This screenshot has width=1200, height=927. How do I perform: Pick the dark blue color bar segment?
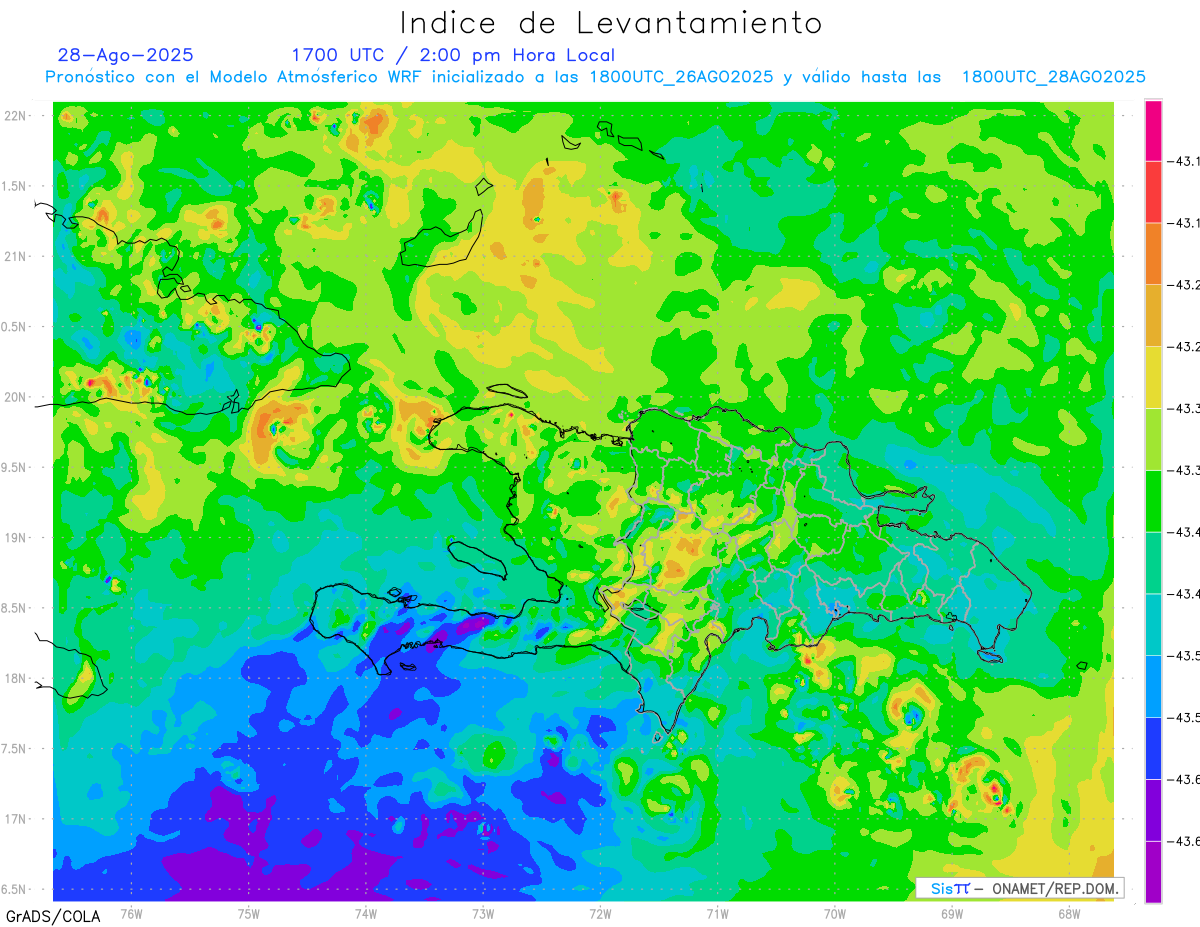pyautogui.click(x=1153, y=748)
